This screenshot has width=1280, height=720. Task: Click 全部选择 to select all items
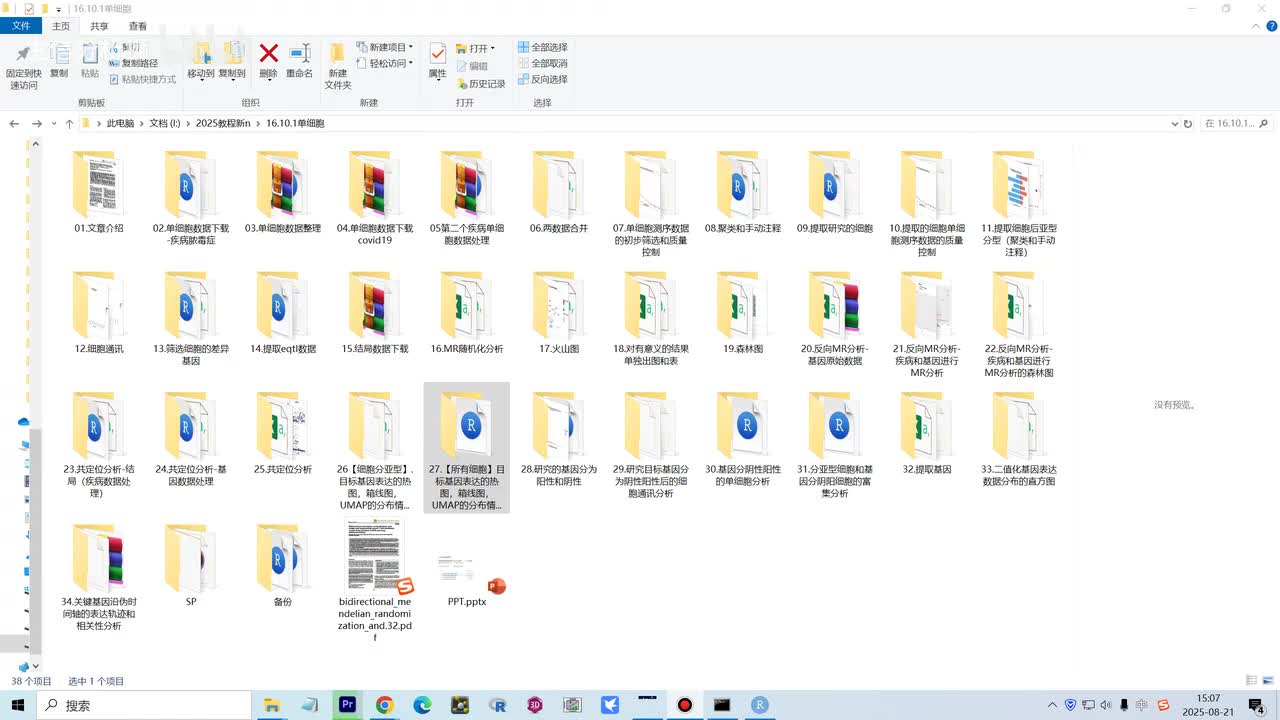[542, 47]
